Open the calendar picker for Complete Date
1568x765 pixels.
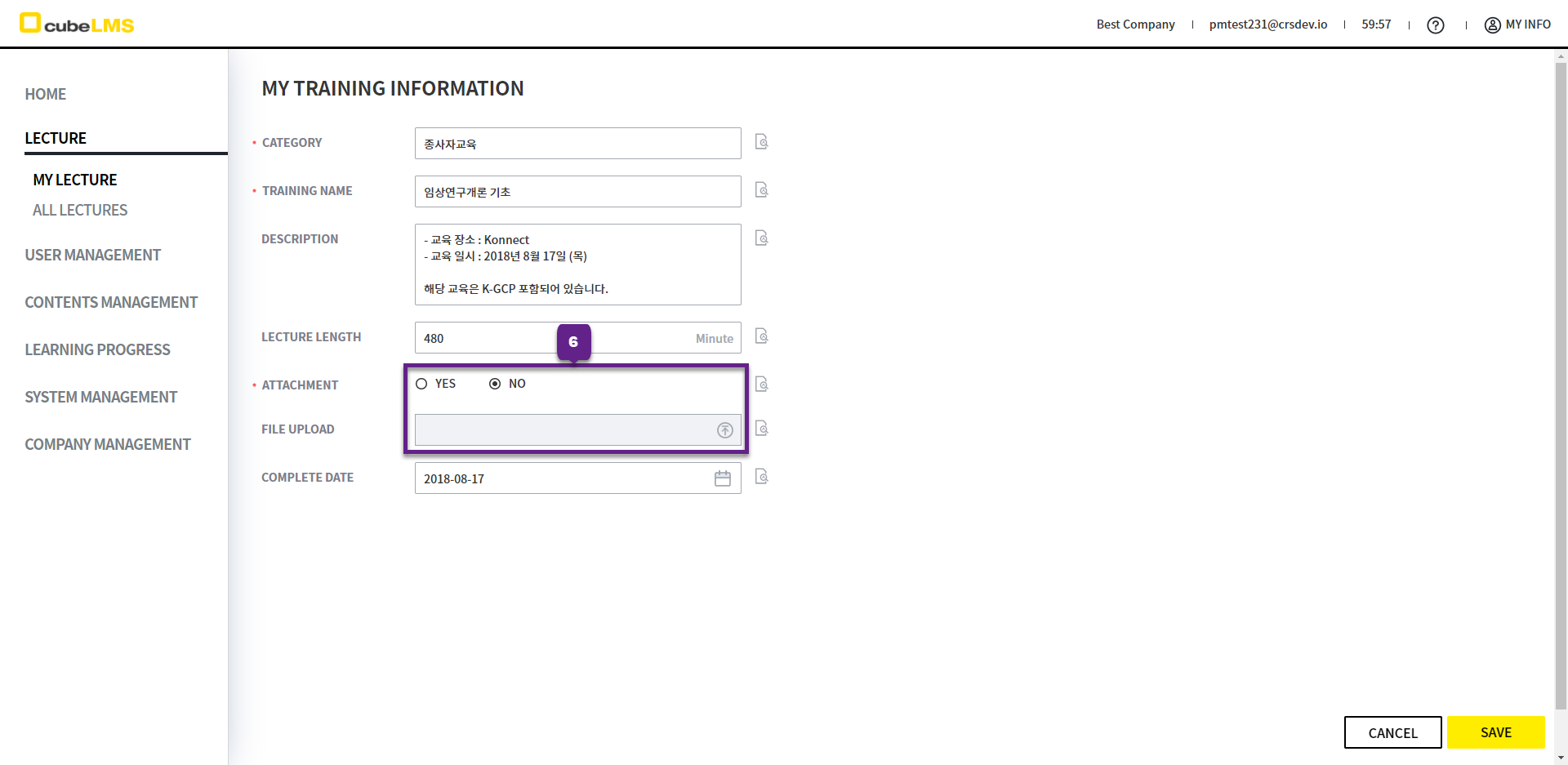click(723, 478)
